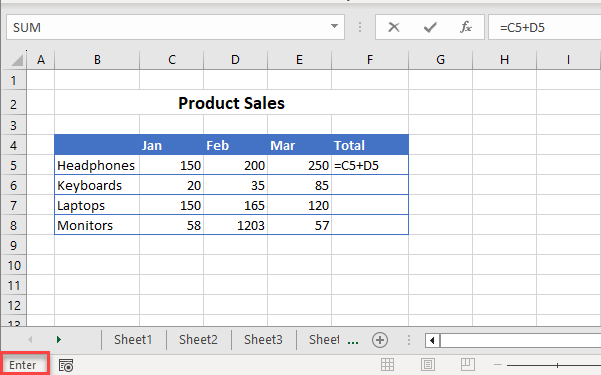This screenshot has width=601, height=375.
Task: Click the zoom out minus button
Action: (x=498, y=365)
